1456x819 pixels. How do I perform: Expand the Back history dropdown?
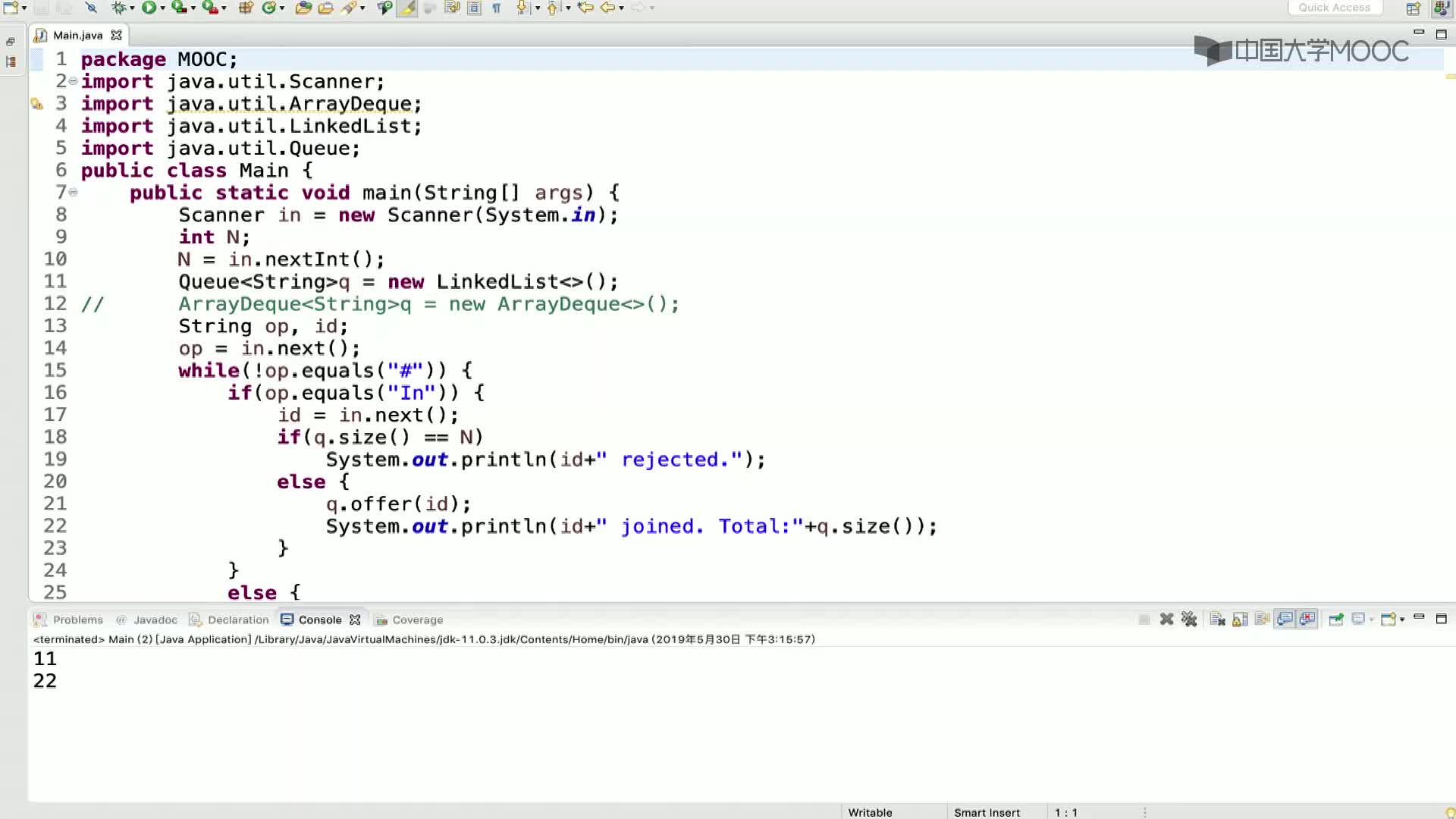pos(621,8)
